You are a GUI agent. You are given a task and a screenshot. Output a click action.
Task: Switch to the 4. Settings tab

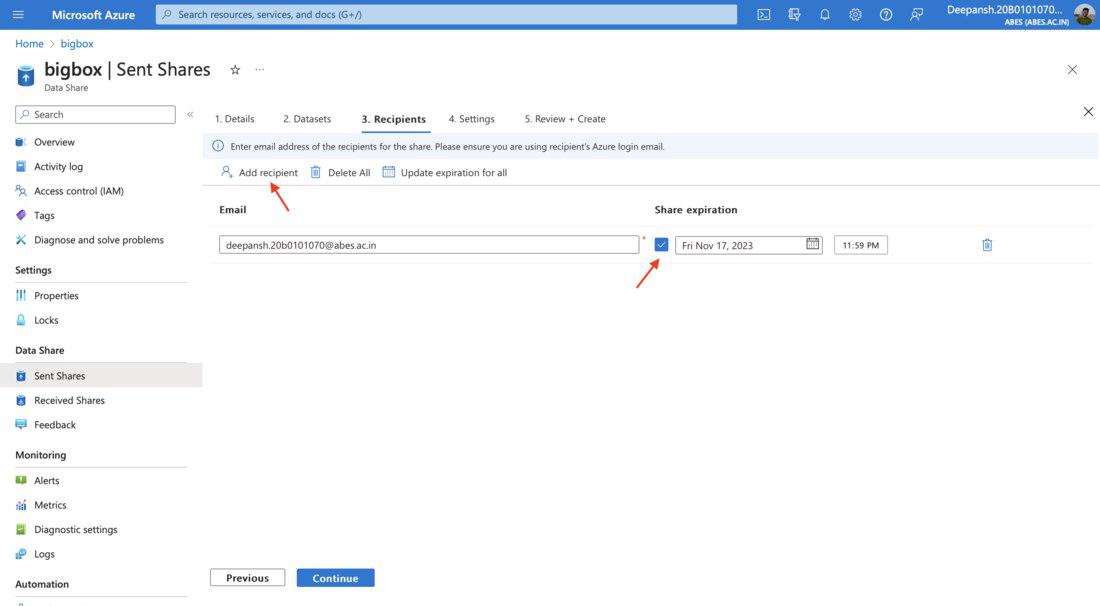[x=471, y=119]
